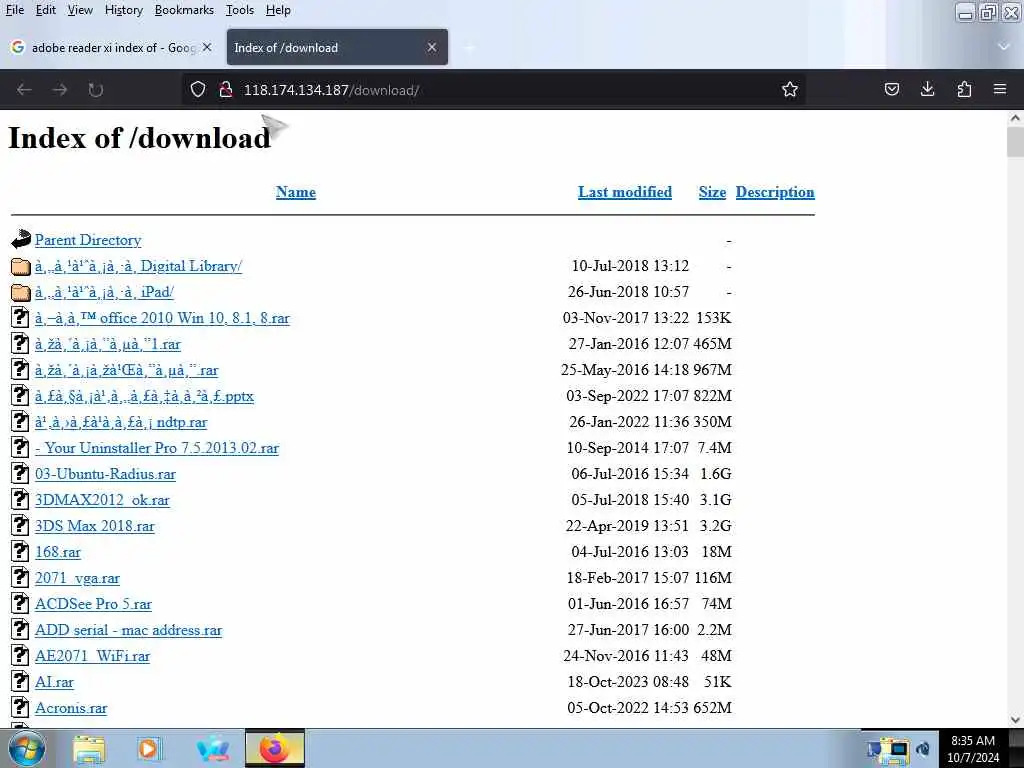Click file icon beside Your Uninstaller Pro
Screen dimensions: 1024x768
pos(20,447)
